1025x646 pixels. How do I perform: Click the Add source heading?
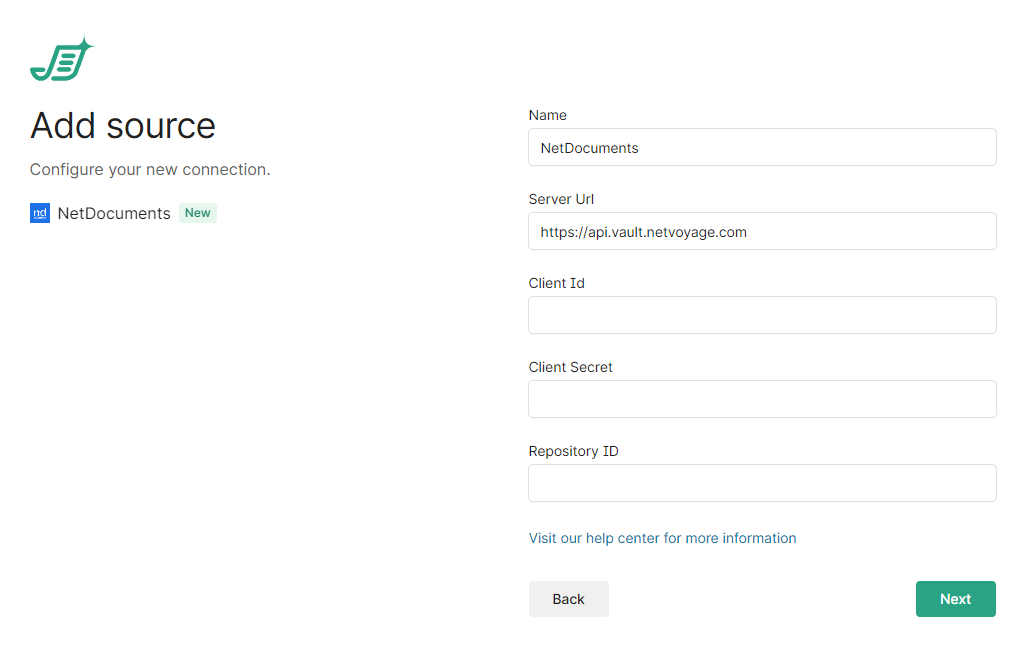tap(123, 126)
